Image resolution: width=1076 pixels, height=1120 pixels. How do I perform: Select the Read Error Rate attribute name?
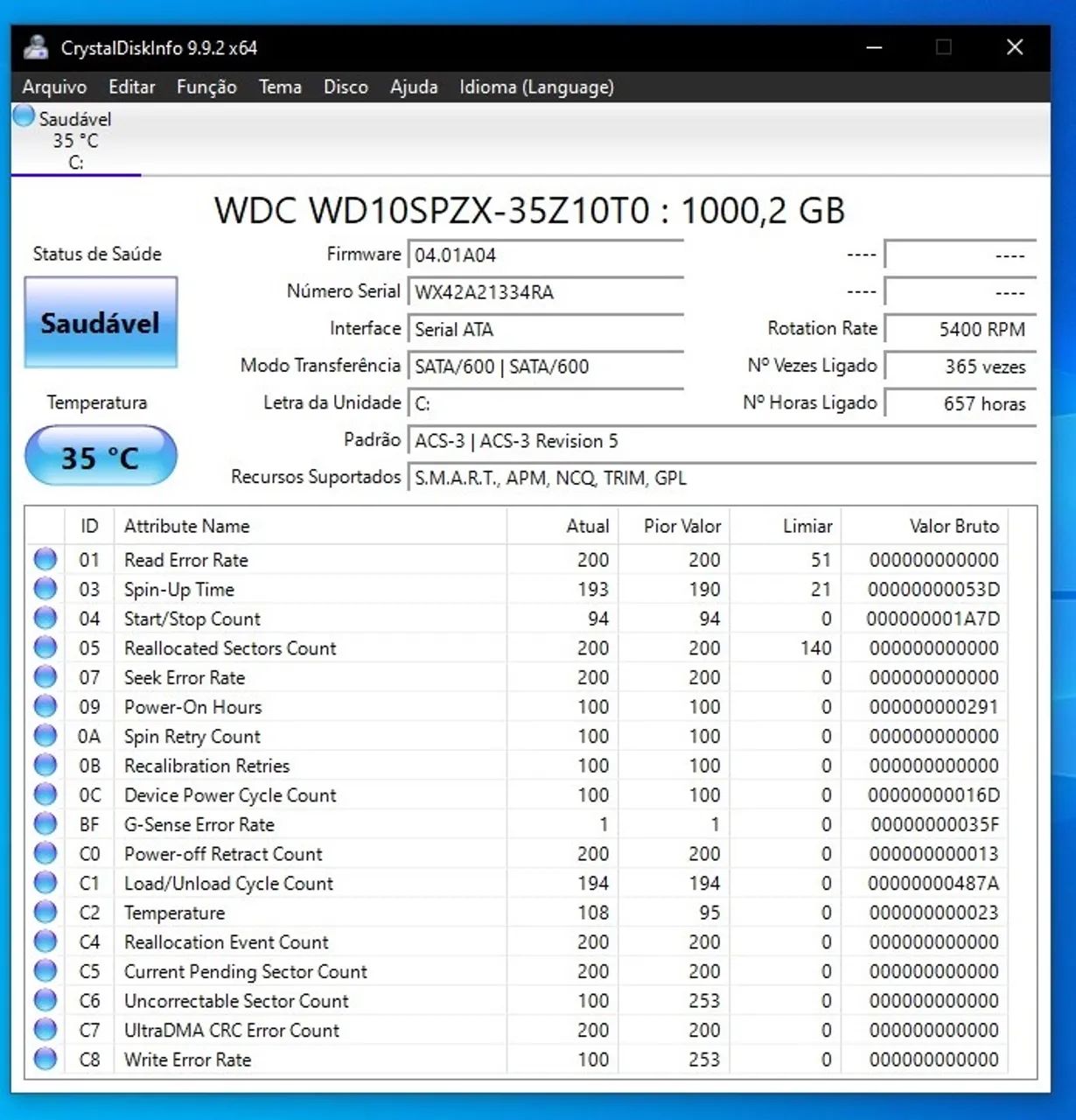pos(186,560)
